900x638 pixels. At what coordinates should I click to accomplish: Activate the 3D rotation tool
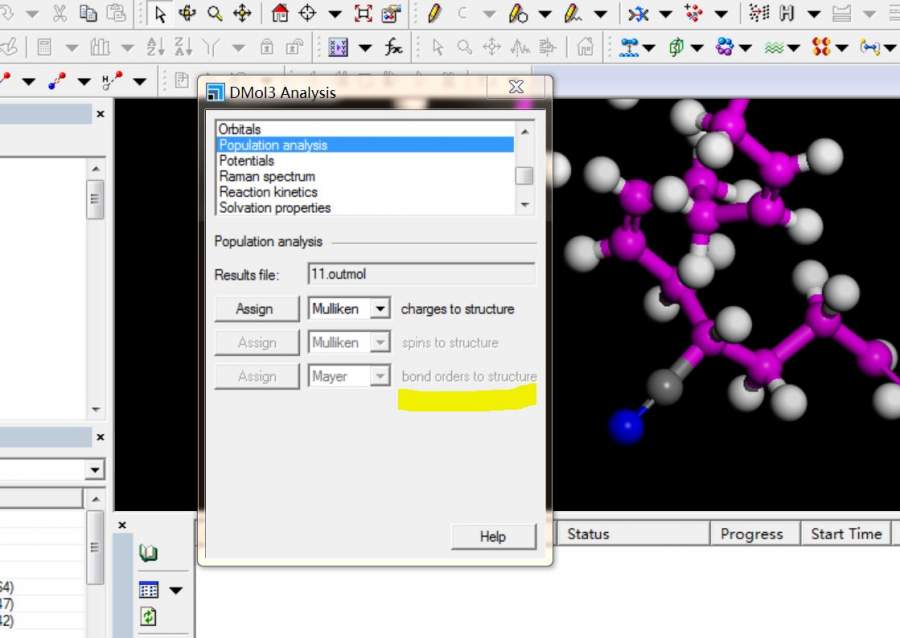pyautogui.click(x=188, y=14)
